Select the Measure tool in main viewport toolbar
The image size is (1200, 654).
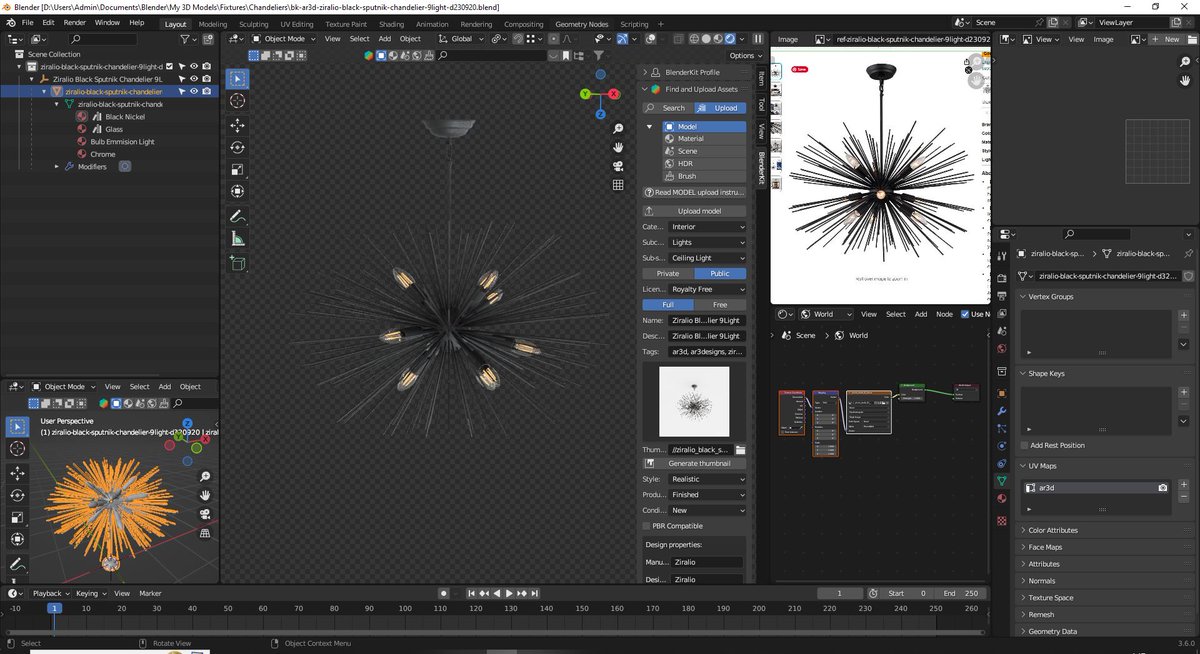(x=237, y=239)
